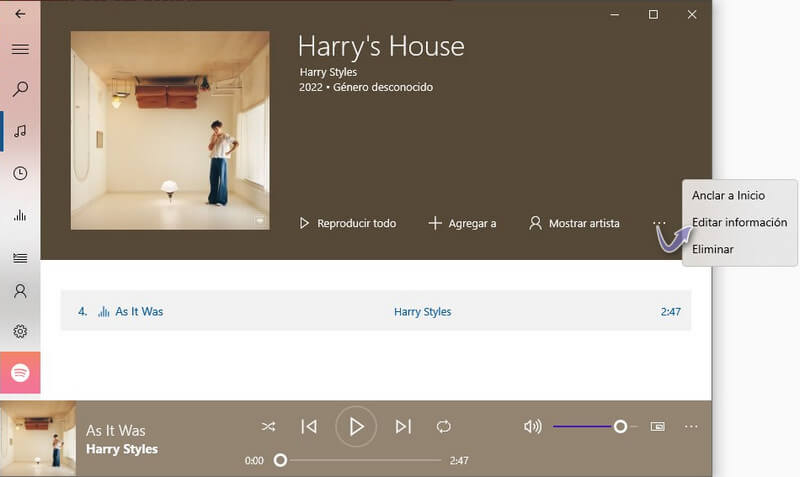This screenshot has height=477, width=800.
Task: Click Mostrar artista button
Action: (574, 223)
